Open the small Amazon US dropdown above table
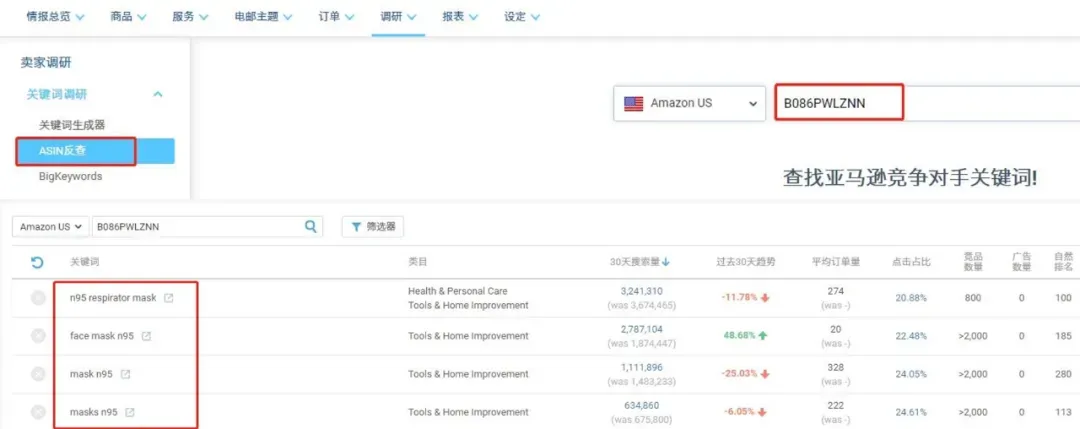 click(x=51, y=227)
